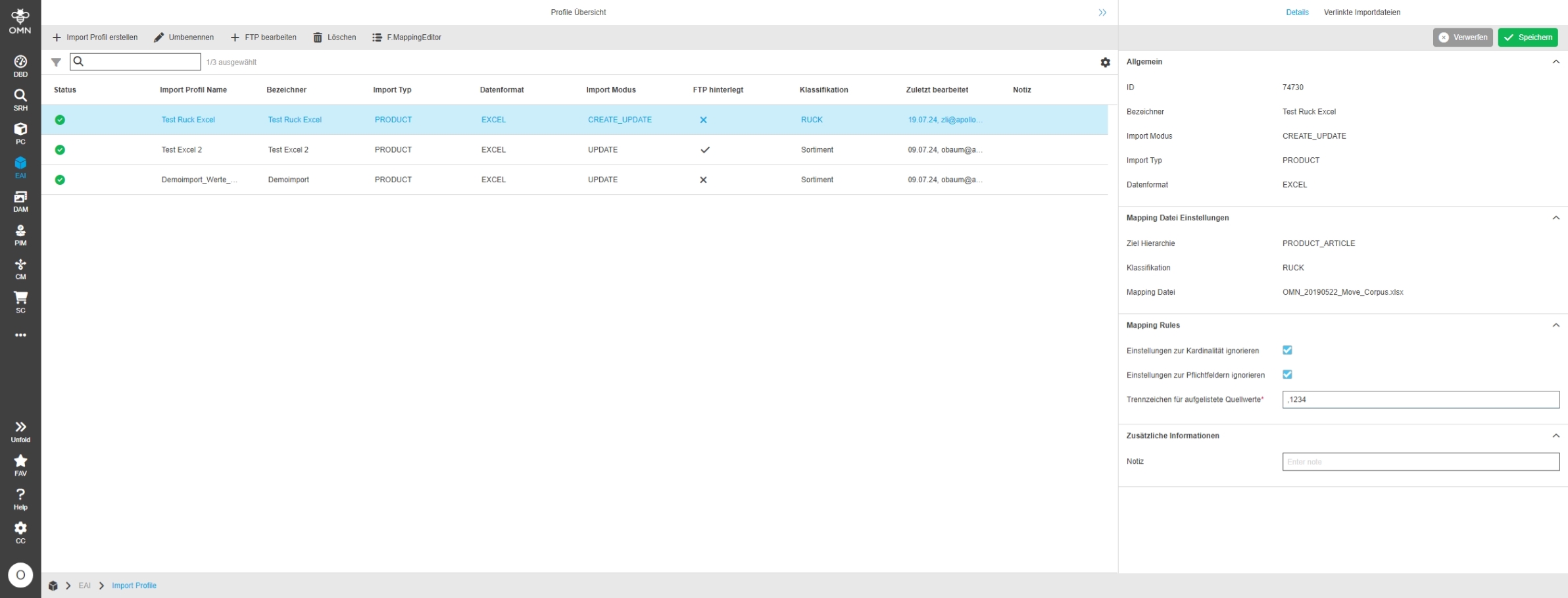Click the green Speichern button
Image resolution: width=1568 pixels, height=598 pixels.
coord(1527,37)
